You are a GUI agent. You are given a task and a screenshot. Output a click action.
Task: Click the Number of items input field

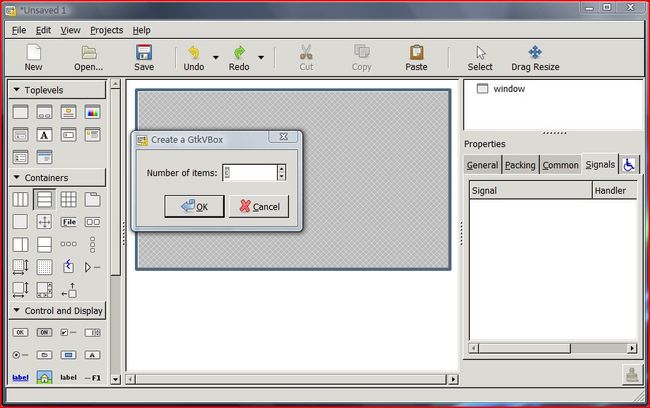[x=250, y=172]
